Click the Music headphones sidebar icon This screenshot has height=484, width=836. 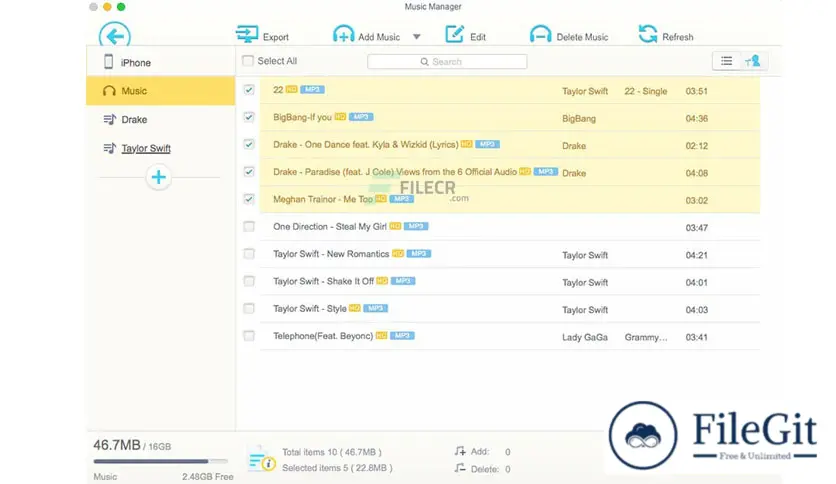pyautogui.click(x=109, y=91)
